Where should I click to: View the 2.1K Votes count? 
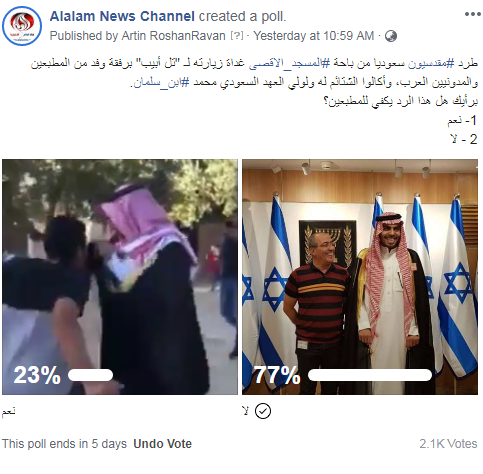click(448, 444)
